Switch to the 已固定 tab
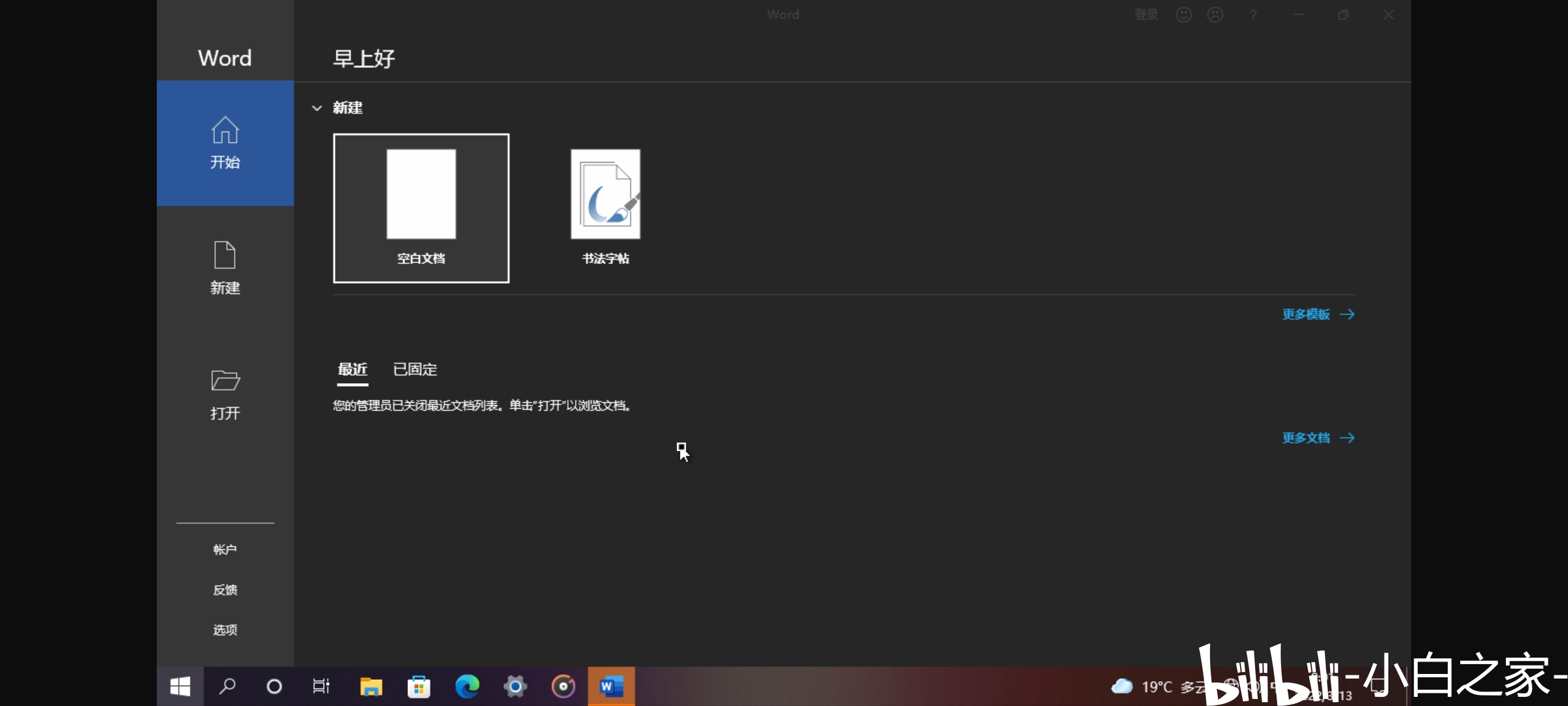This screenshot has height=706, width=1568. 414,369
